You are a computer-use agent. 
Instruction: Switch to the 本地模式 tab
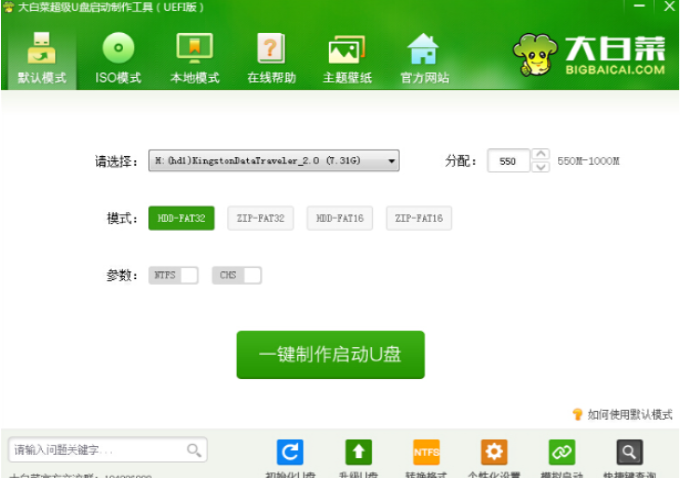(194, 57)
